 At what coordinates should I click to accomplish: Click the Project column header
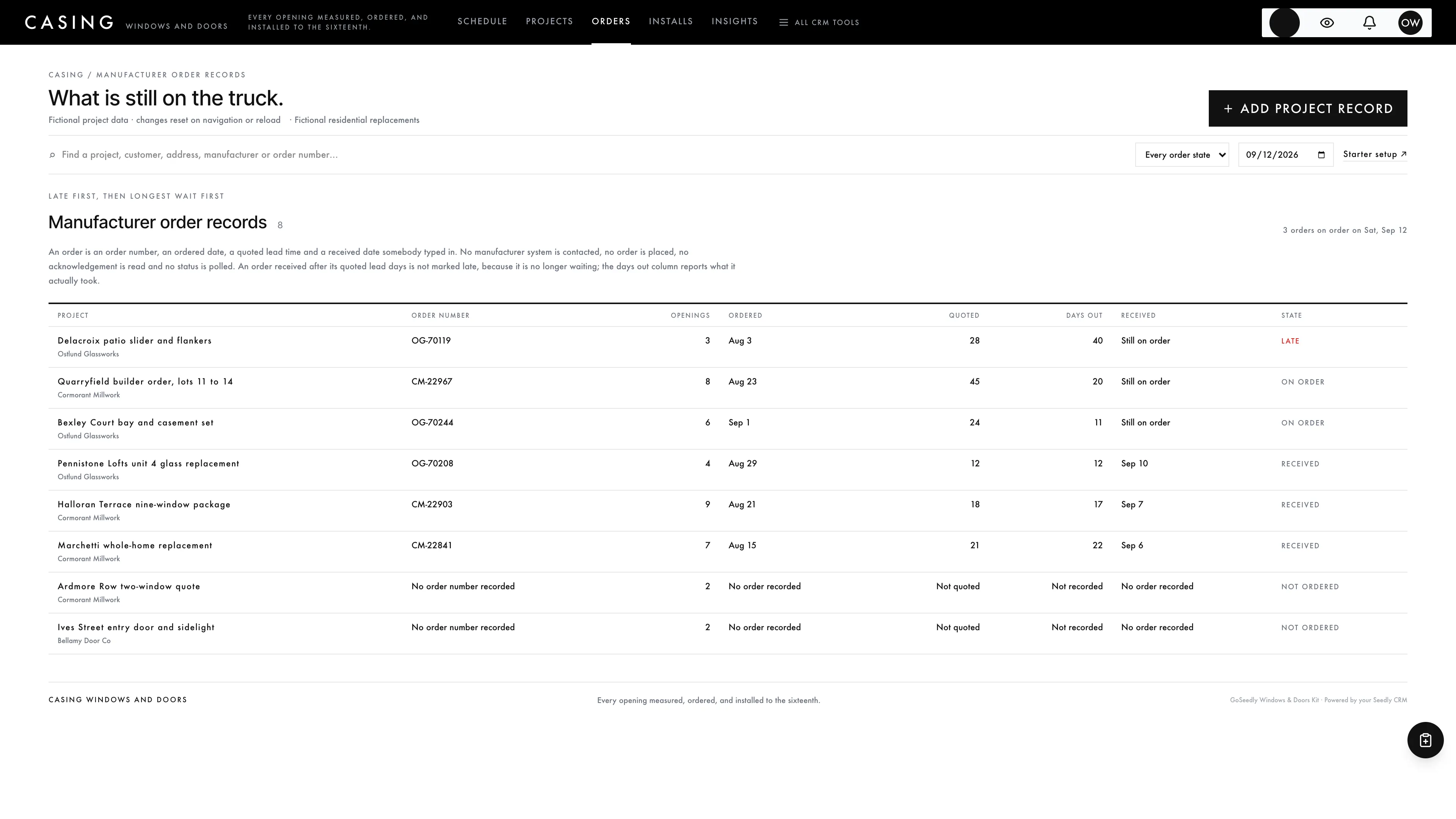click(x=73, y=315)
